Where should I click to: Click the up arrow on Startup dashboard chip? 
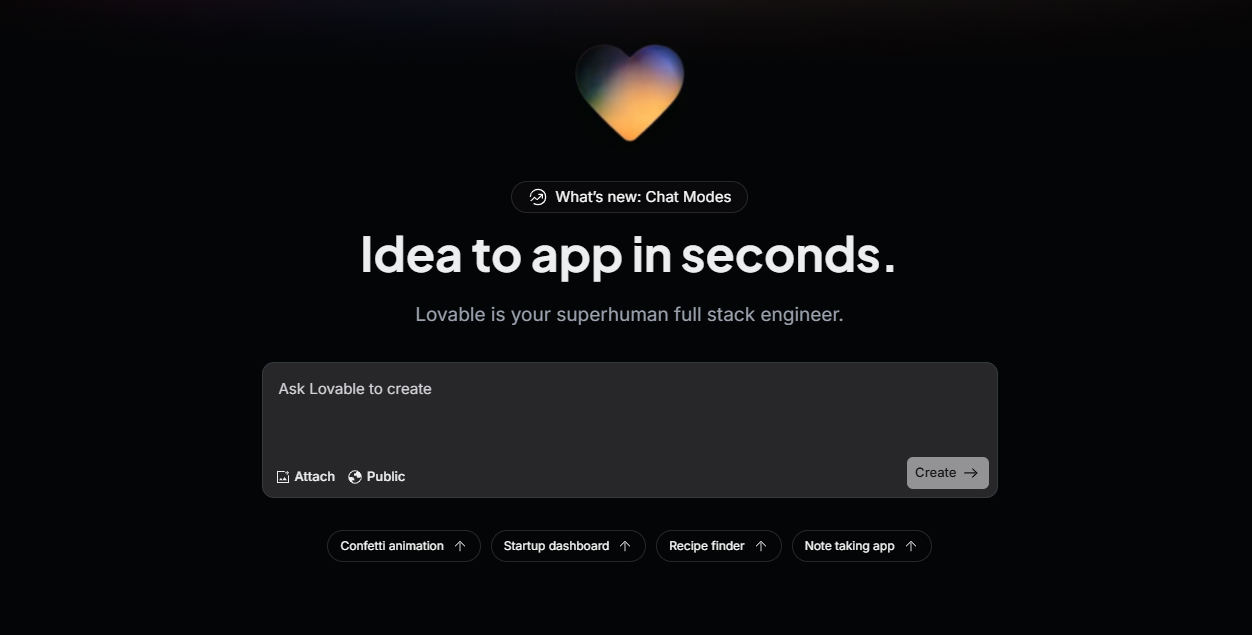(x=625, y=546)
